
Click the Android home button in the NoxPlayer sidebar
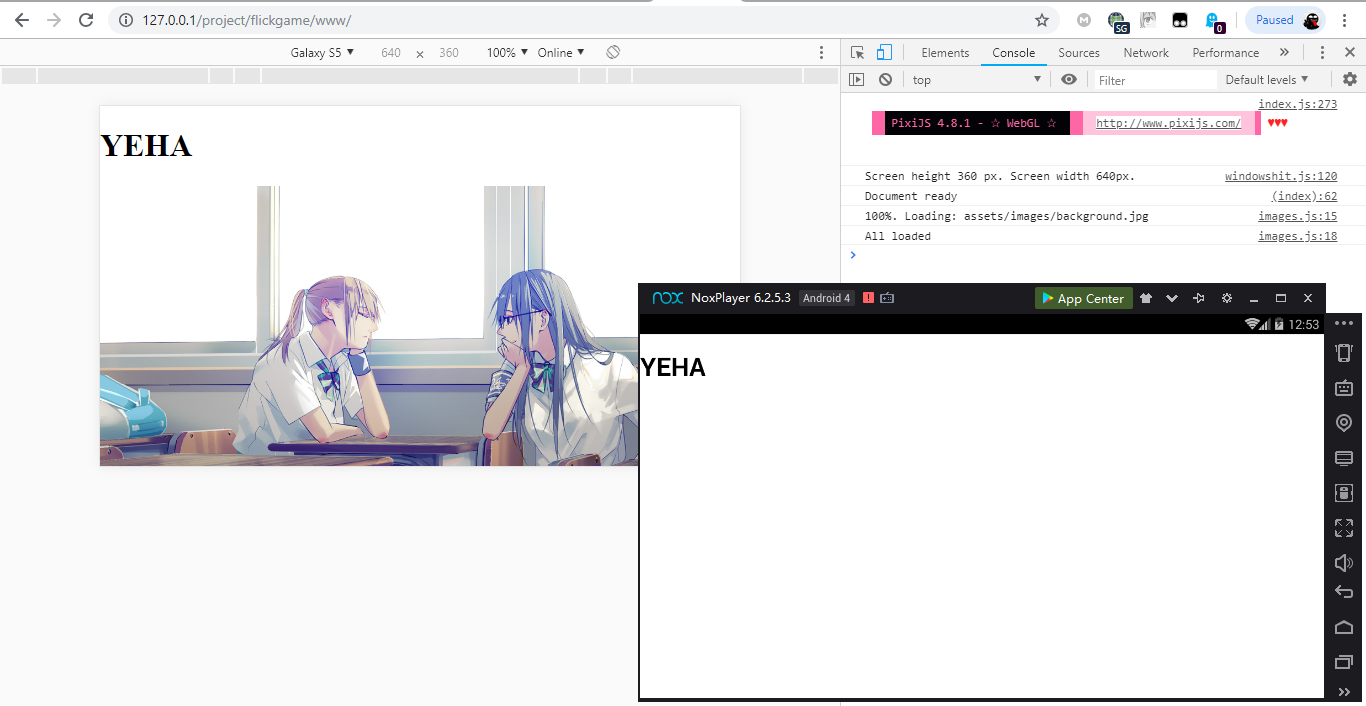(x=1344, y=627)
